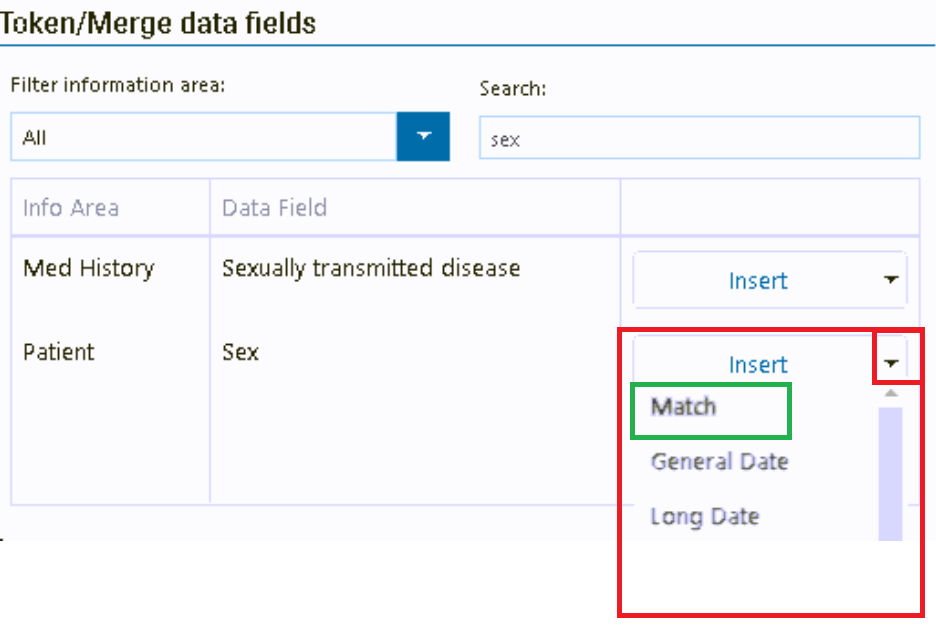Click the Token/Merge data fields heading
936x626 pixels.
tap(158, 22)
